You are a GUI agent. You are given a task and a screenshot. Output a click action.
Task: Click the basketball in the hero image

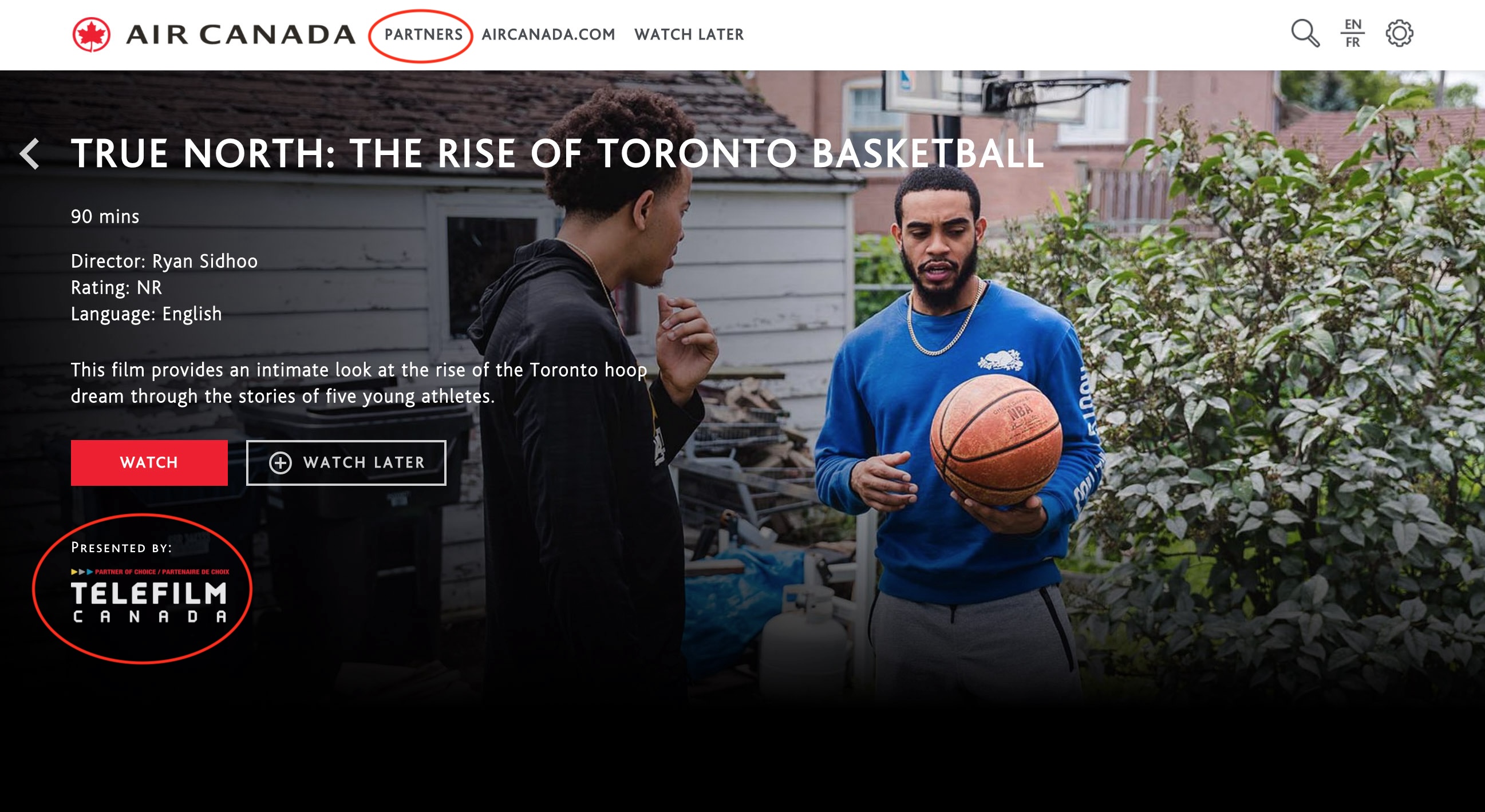[996, 440]
